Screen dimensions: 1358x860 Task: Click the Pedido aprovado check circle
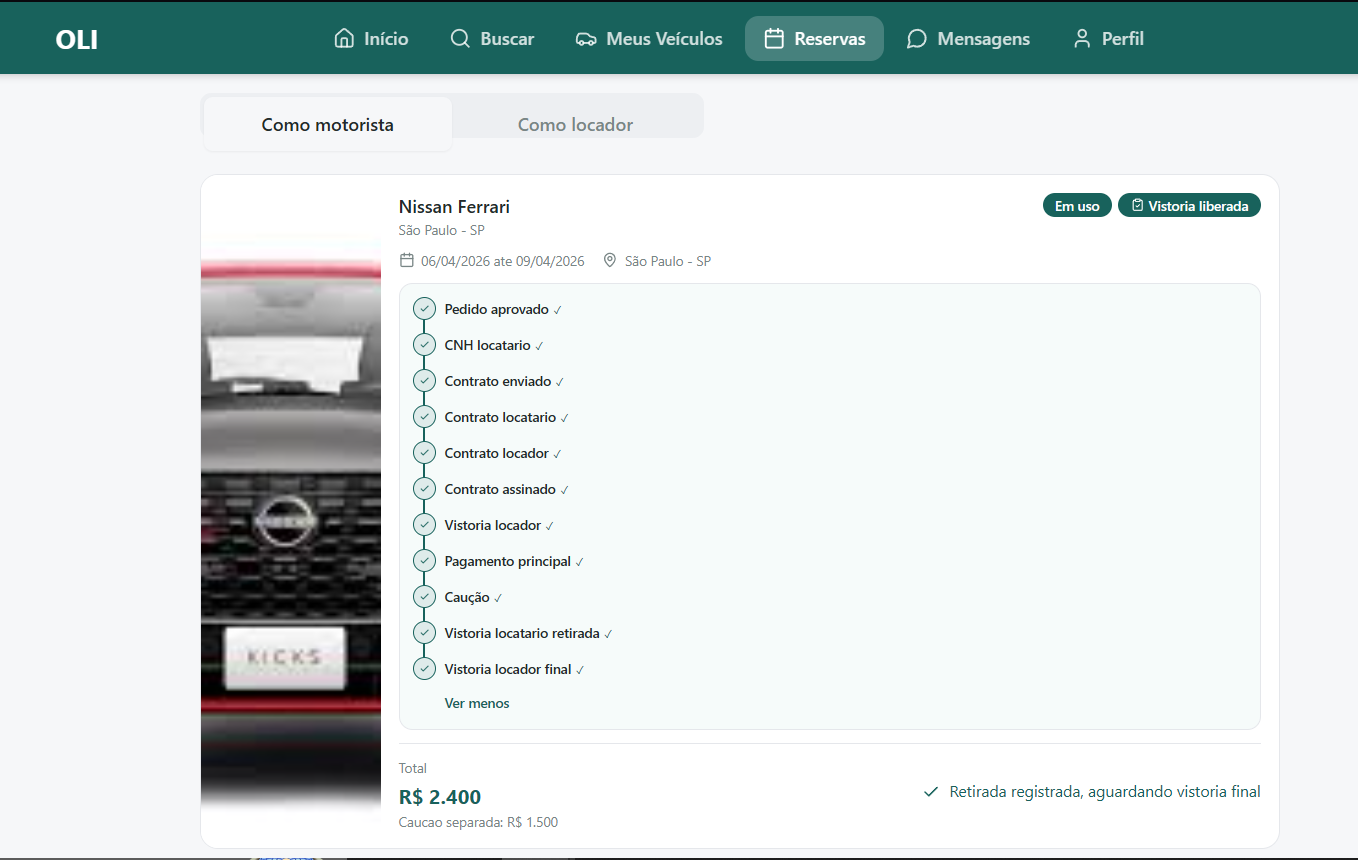[x=424, y=309]
